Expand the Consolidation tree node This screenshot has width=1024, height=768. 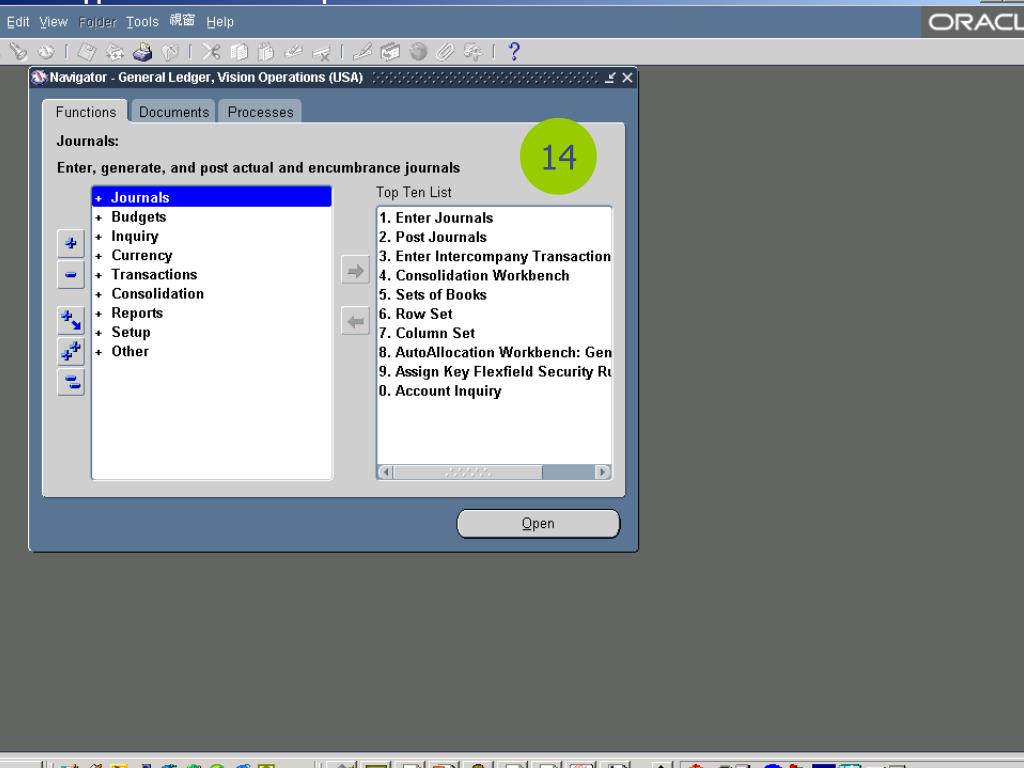pyautogui.click(x=99, y=295)
